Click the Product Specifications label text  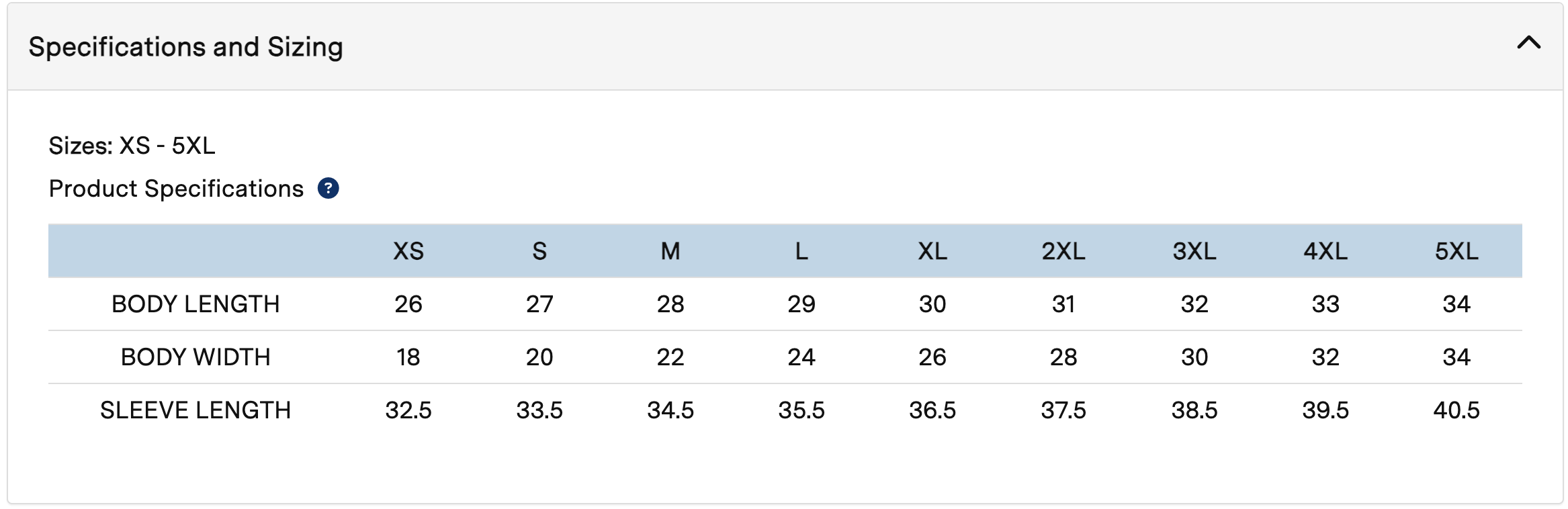pos(176,189)
